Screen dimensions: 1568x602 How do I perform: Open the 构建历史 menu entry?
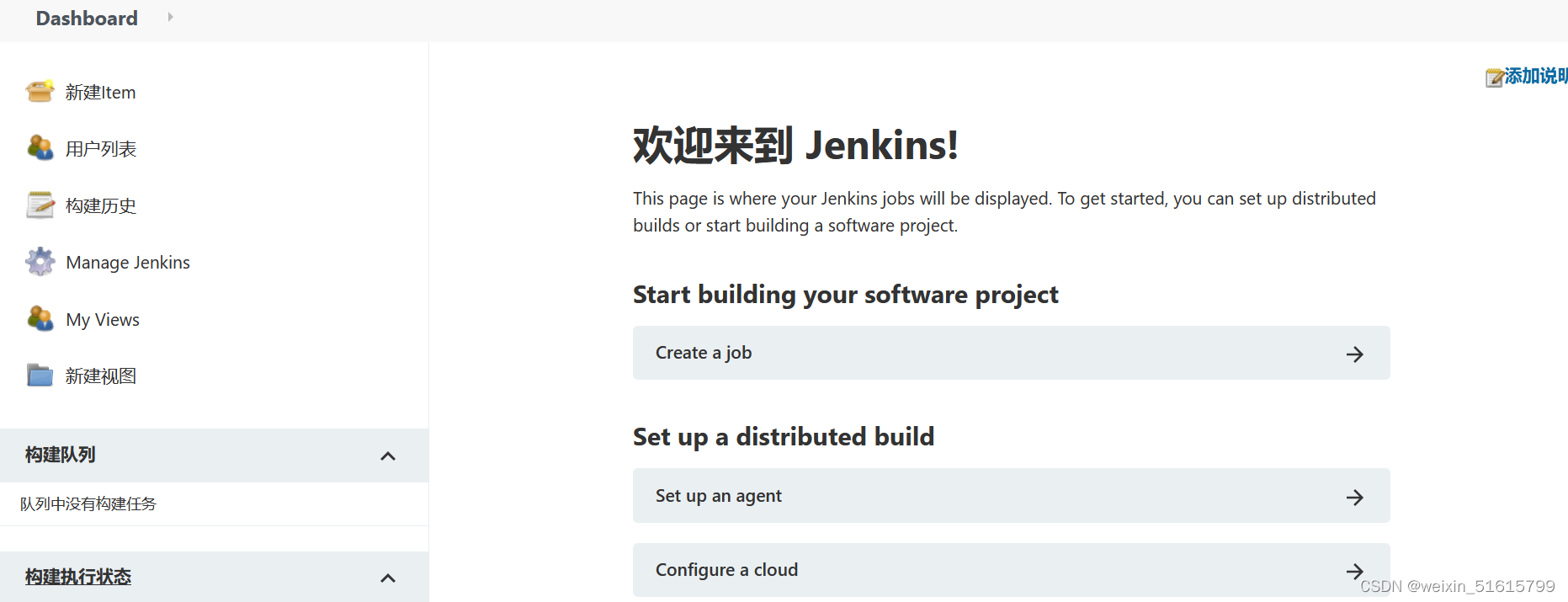pyautogui.click(x=100, y=205)
